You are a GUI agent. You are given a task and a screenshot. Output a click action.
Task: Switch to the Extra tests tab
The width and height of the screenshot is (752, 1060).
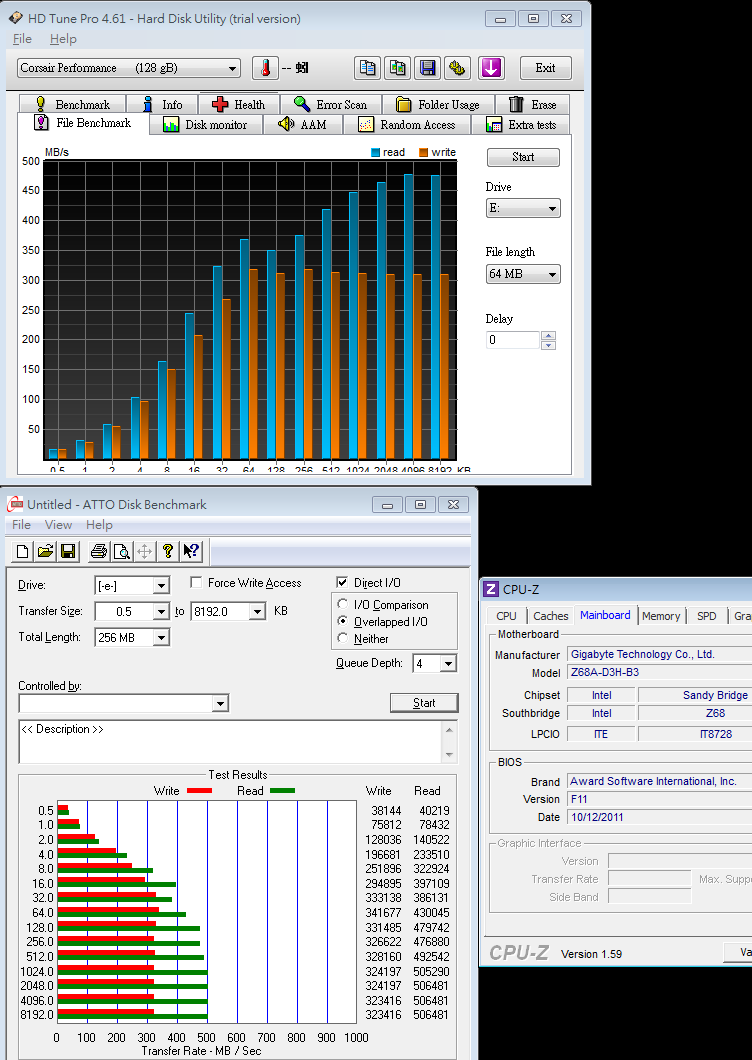click(521, 124)
